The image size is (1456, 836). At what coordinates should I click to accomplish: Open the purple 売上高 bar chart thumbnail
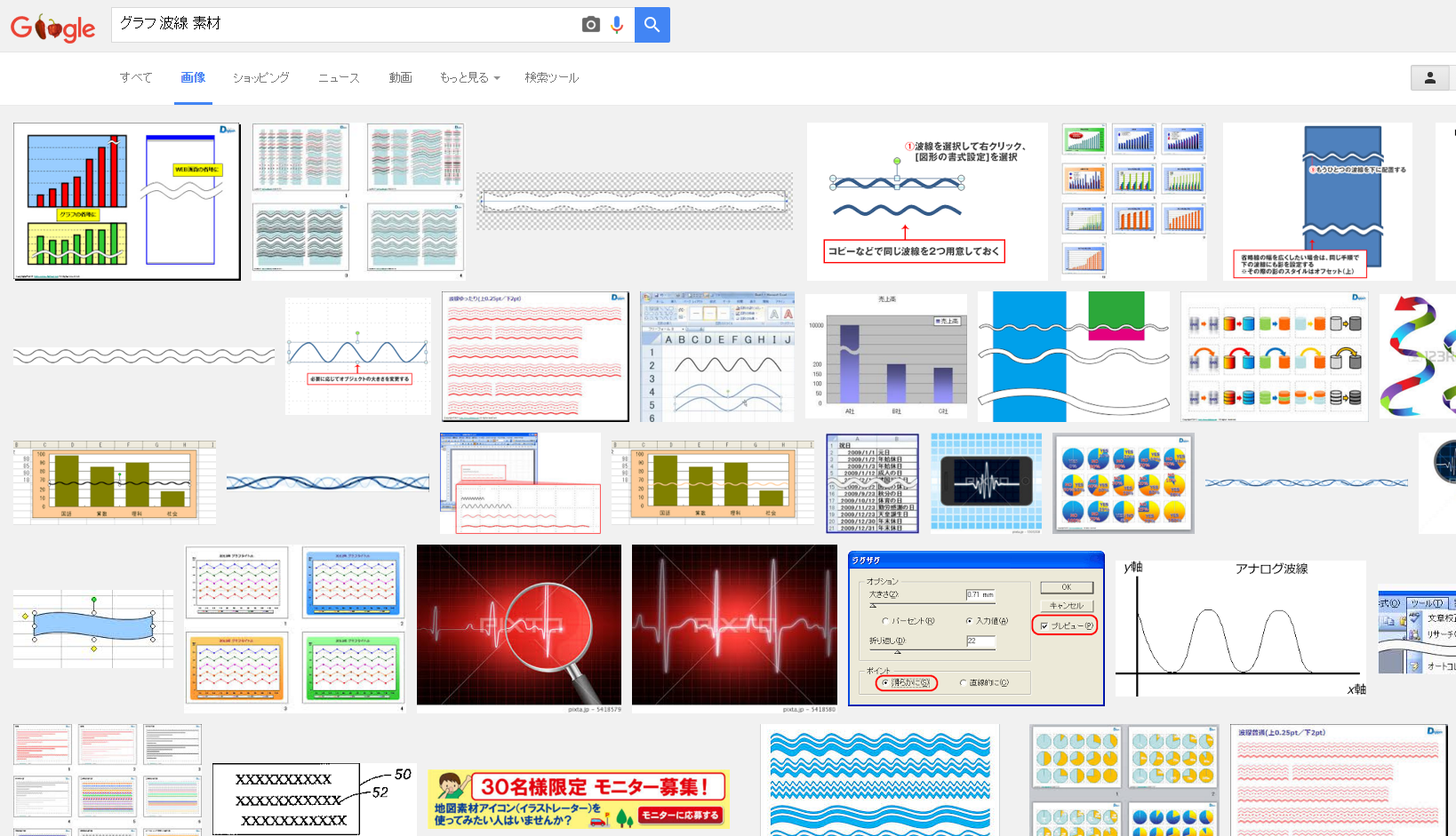click(x=886, y=356)
